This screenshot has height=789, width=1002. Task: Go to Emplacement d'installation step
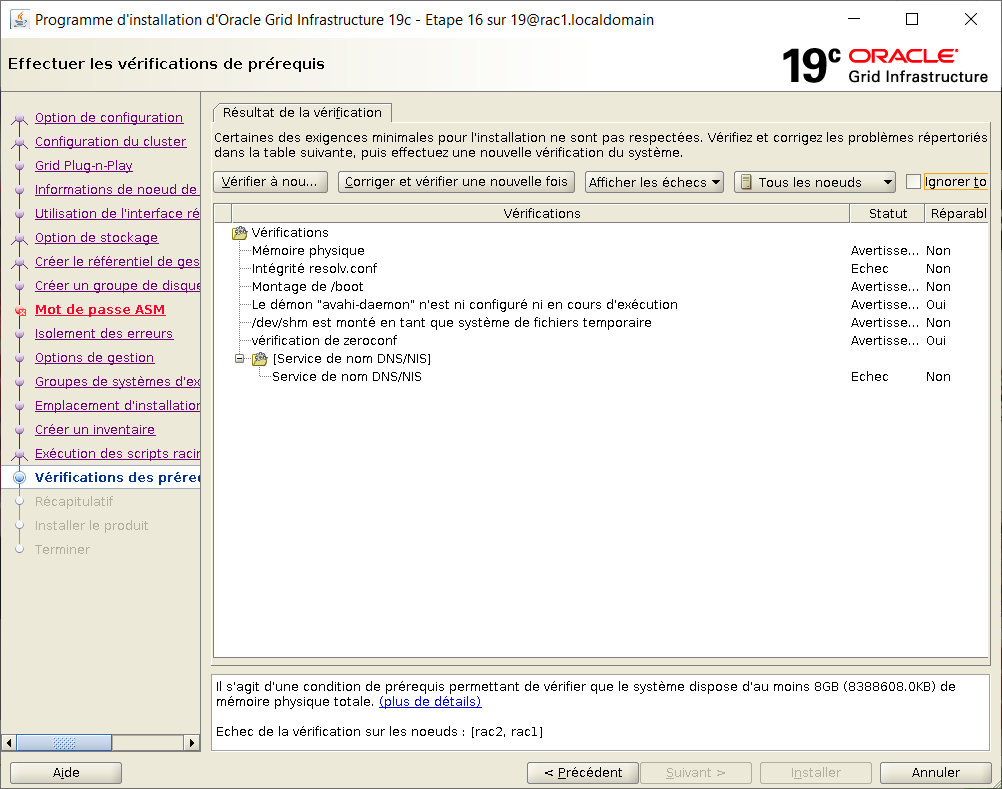click(117, 406)
